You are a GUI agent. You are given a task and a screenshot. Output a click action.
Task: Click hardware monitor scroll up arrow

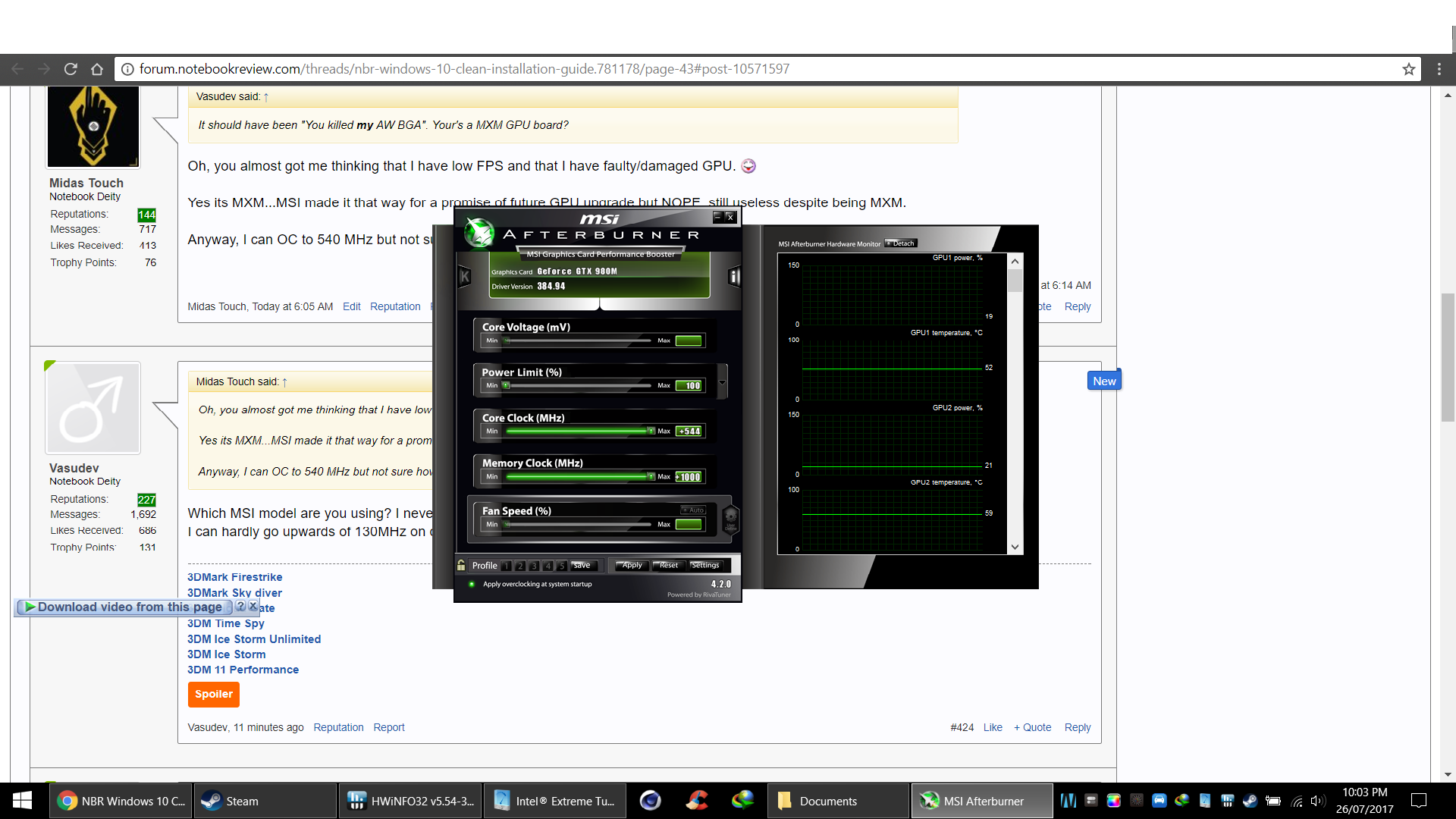pyautogui.click(x=1015, y=262)
